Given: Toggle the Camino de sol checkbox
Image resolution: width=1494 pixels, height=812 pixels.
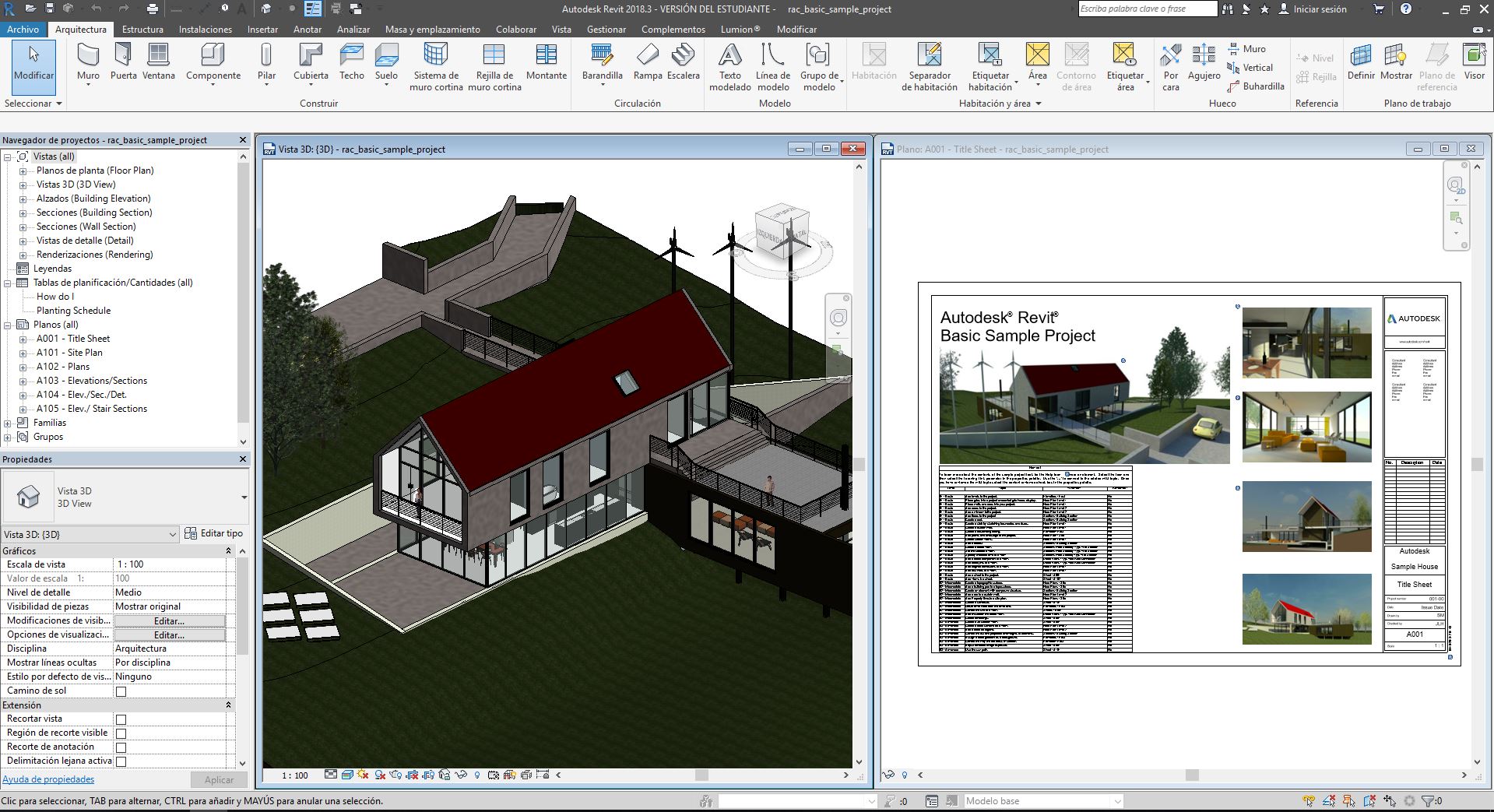Looking at the screenshot, I should [121, 691].
